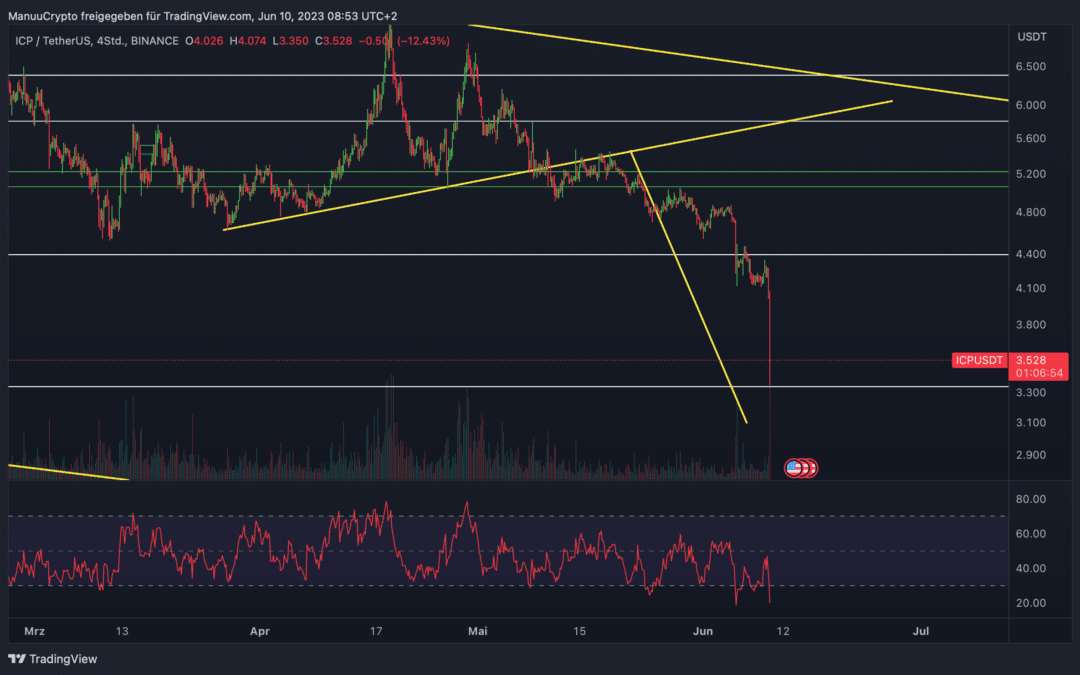The image size is (1080, 675).
Task: Select the Mai date on time axis
Action: click(x=477, y=631)
